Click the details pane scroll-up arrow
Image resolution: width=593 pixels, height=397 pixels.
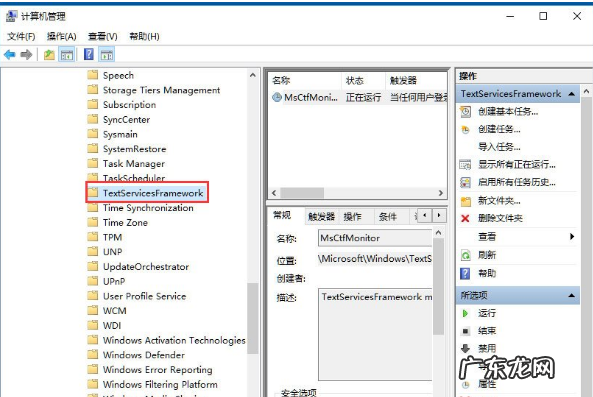pos(438,233)
